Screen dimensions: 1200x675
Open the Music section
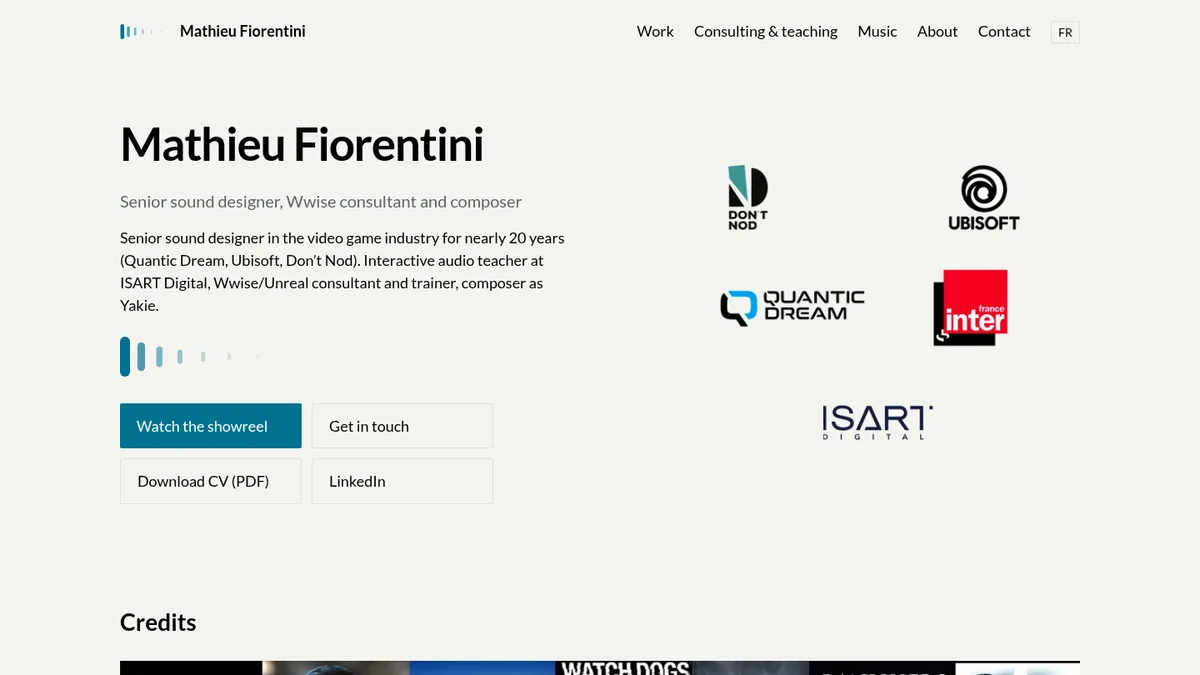click(x=877, y=32)
